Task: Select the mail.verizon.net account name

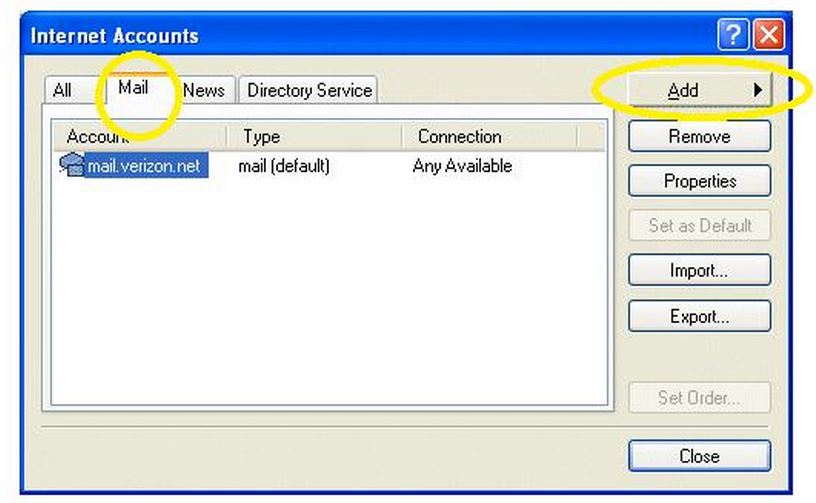Action: tap(144, 166)
